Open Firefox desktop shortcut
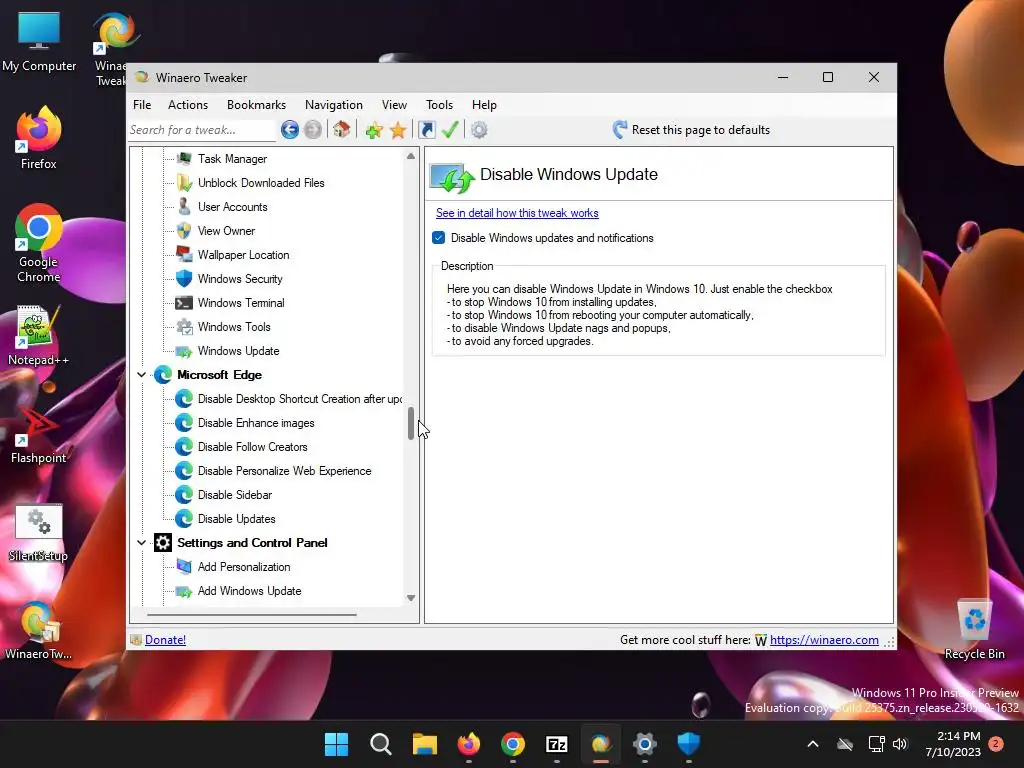 39,138
